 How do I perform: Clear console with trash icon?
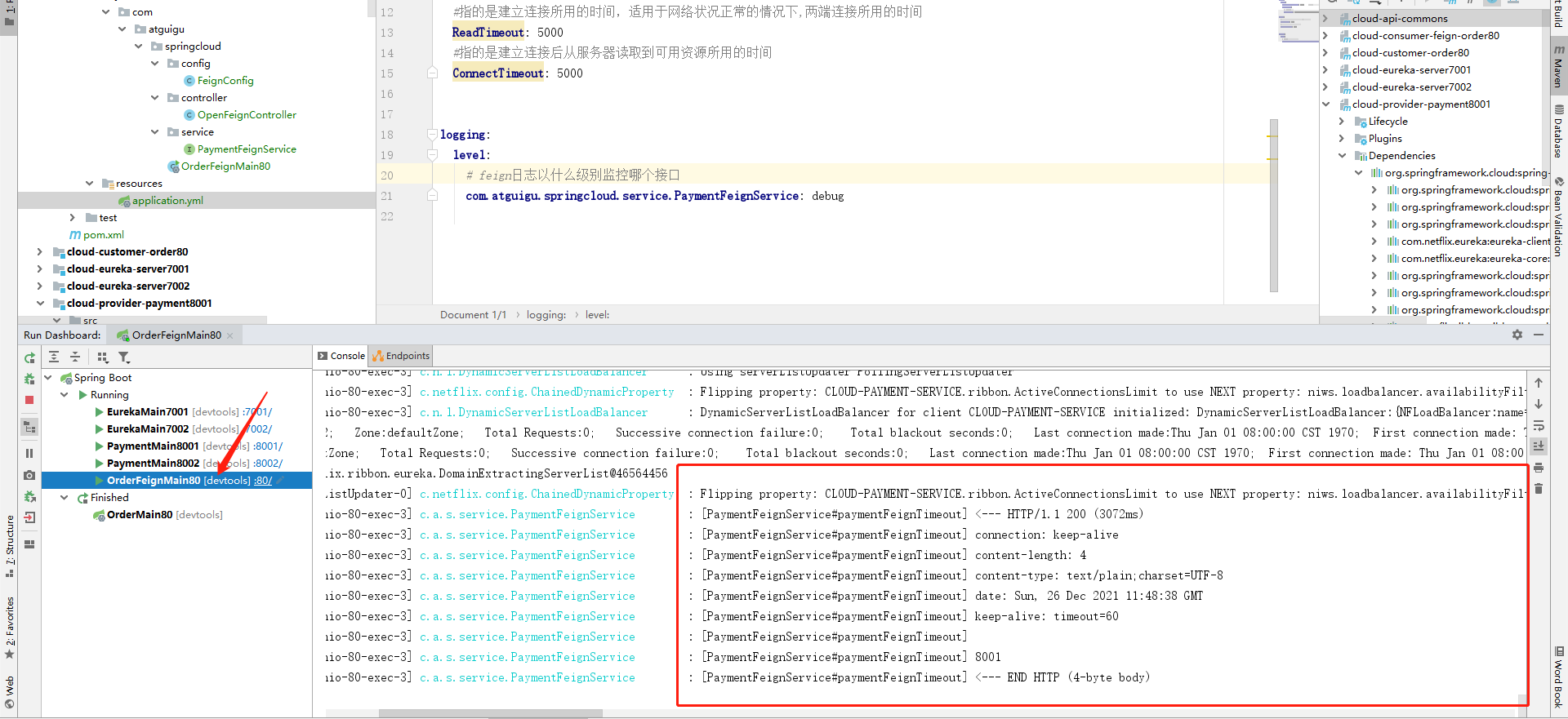coord(1539,489)
